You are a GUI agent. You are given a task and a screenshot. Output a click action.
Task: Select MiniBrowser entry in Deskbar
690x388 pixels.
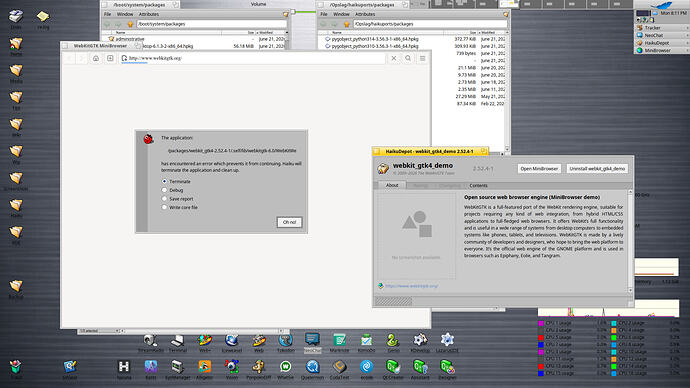click(661, 50)
